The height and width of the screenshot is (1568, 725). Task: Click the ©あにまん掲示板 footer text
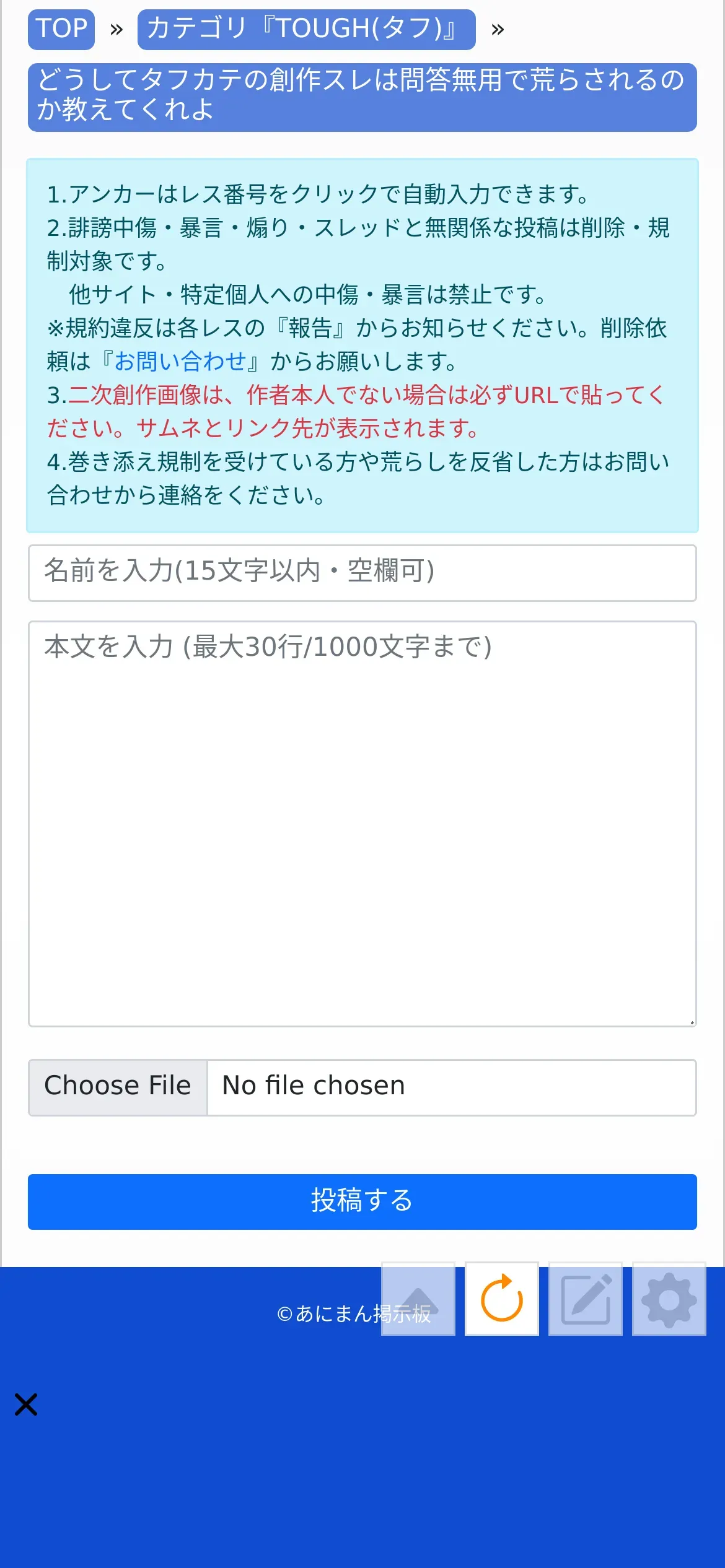[354, 1313]
